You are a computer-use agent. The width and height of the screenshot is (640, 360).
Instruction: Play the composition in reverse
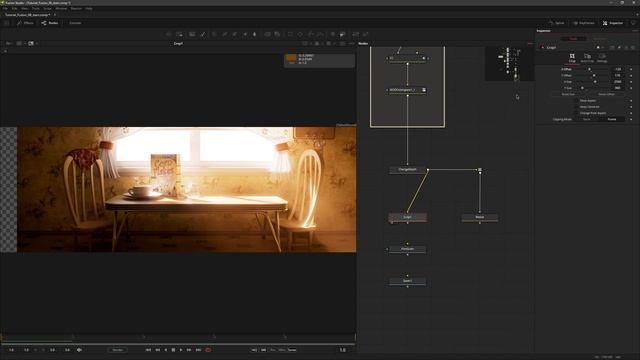166,350
